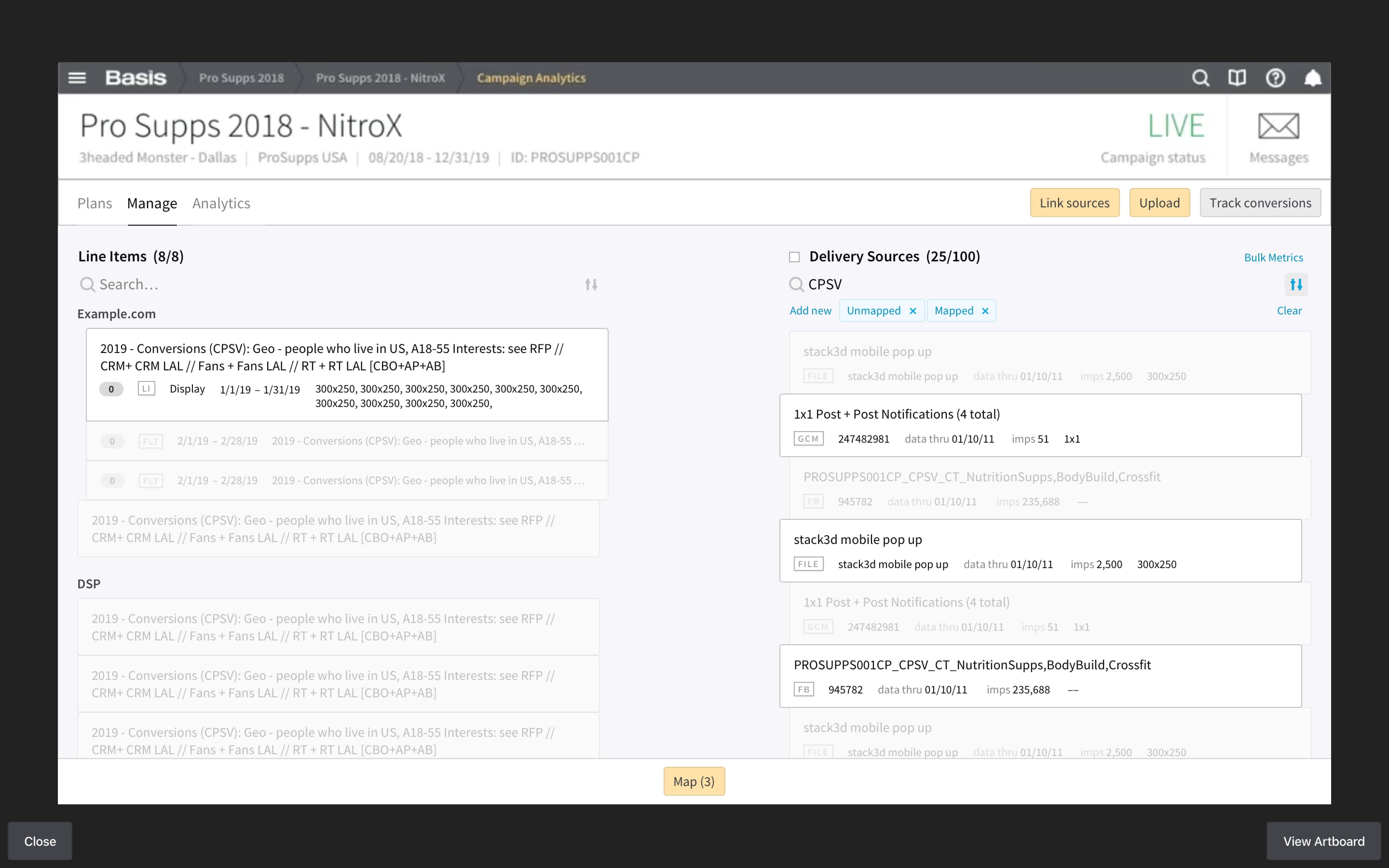Click the View Artboard button

pos(1324,841)
